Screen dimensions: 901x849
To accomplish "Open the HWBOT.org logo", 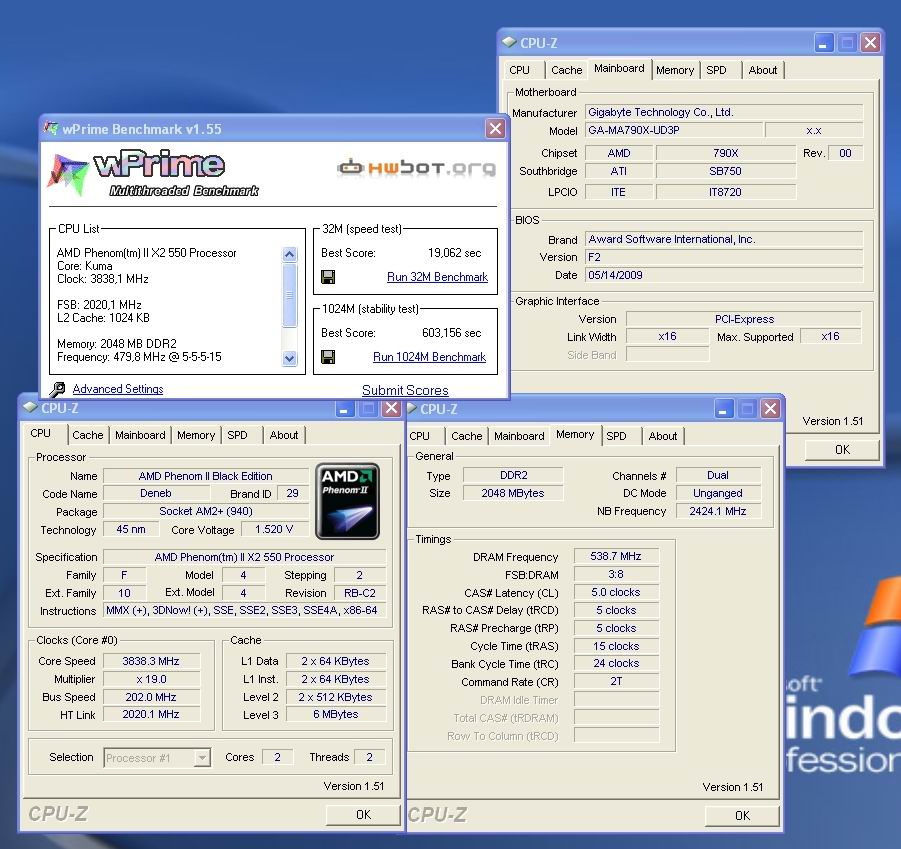I will click(416, 167).
